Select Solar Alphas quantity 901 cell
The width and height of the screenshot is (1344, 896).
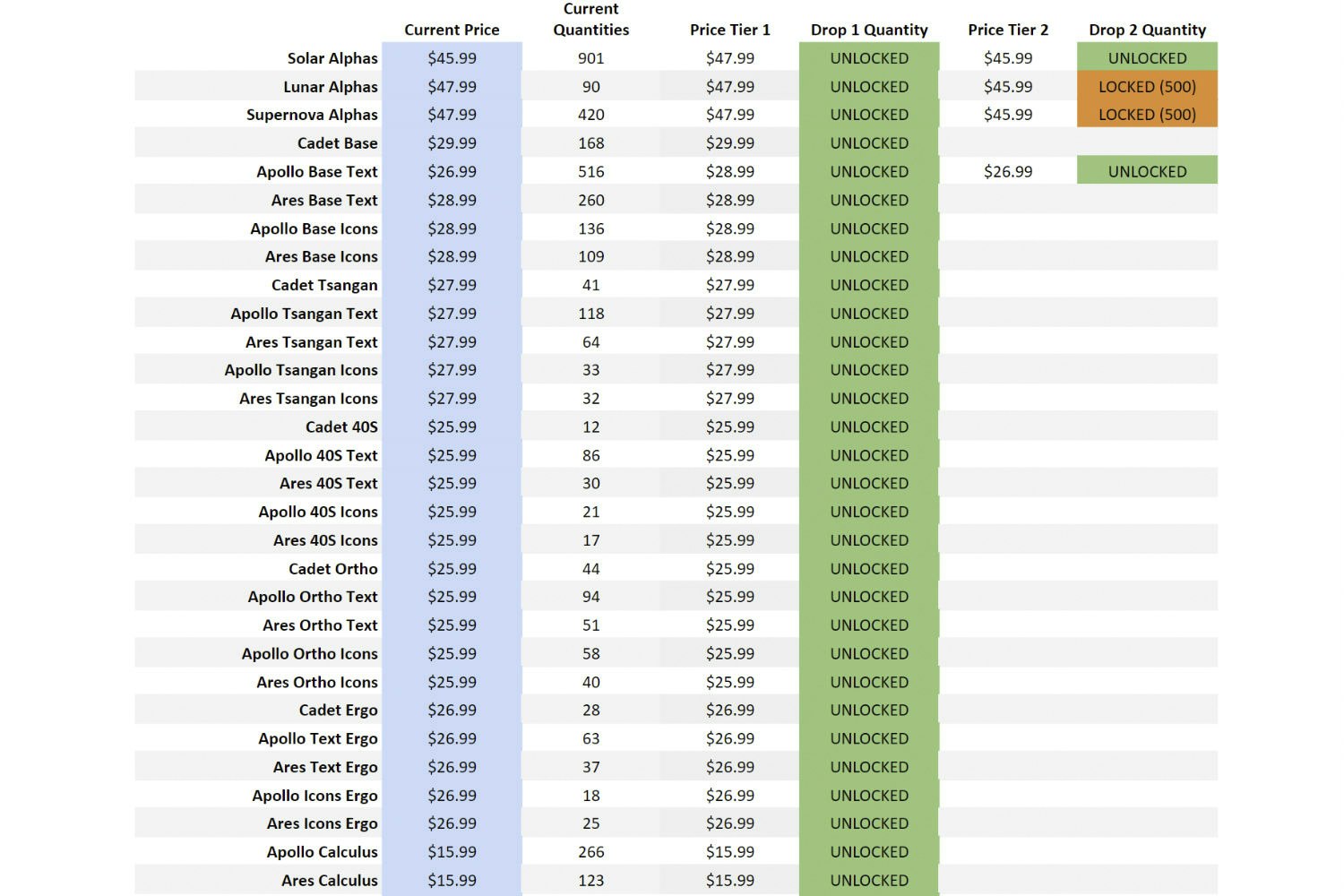point(591,58)
